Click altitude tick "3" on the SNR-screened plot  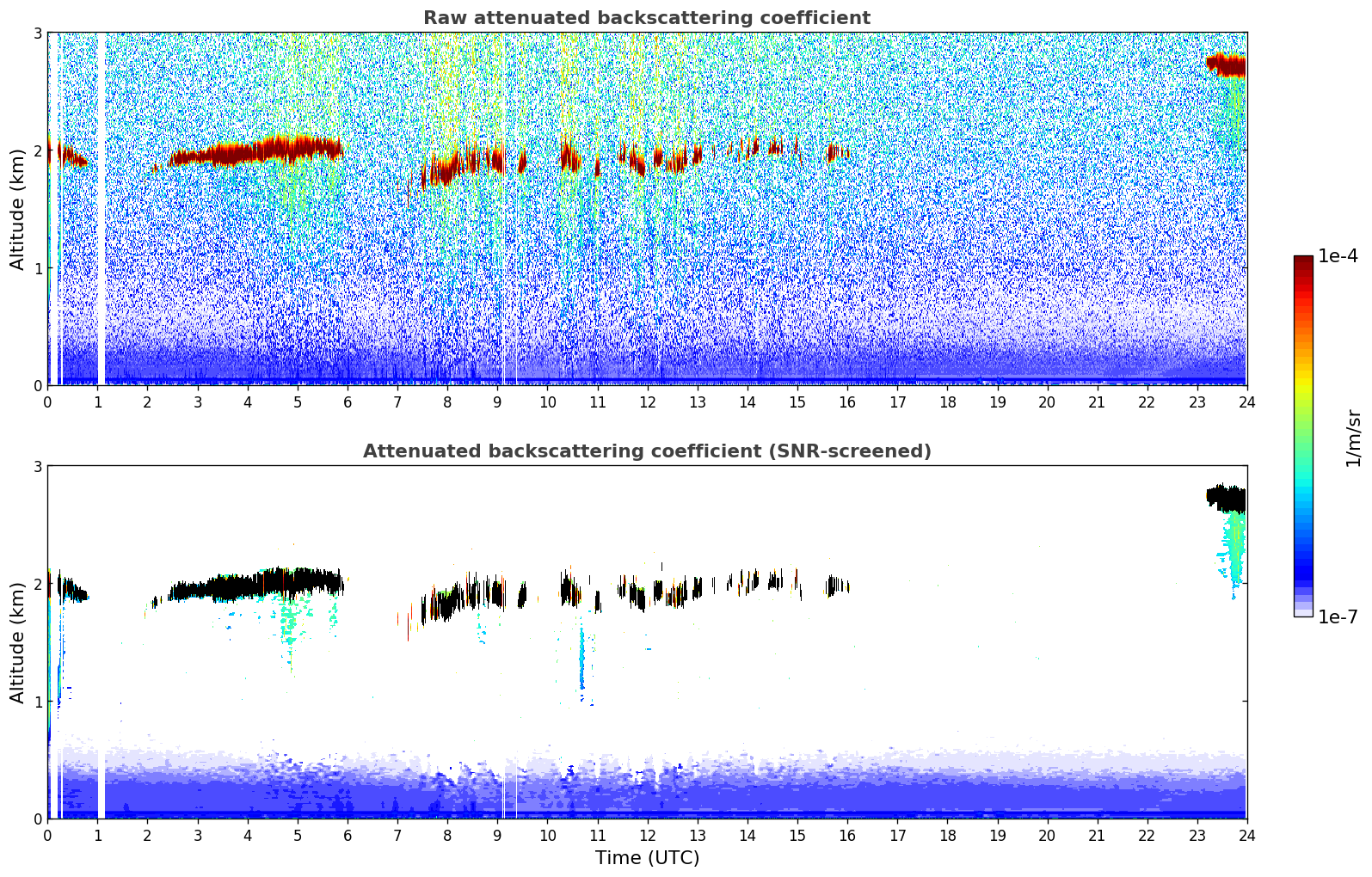(x=37, y=466)
